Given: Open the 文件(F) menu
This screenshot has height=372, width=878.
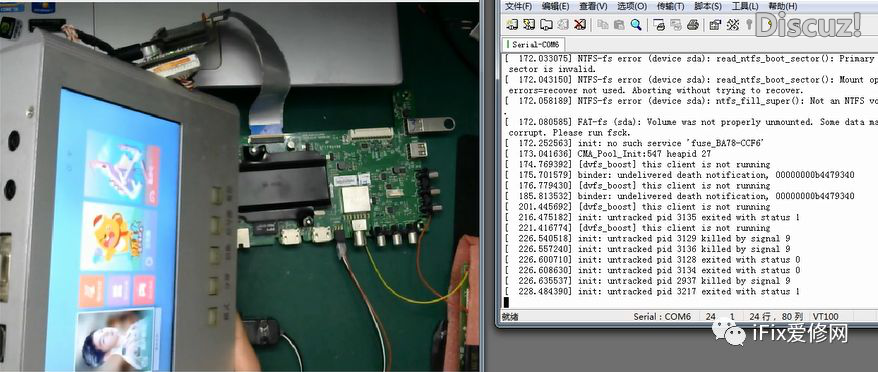Looking at the screenshot, I should point(518,6).
